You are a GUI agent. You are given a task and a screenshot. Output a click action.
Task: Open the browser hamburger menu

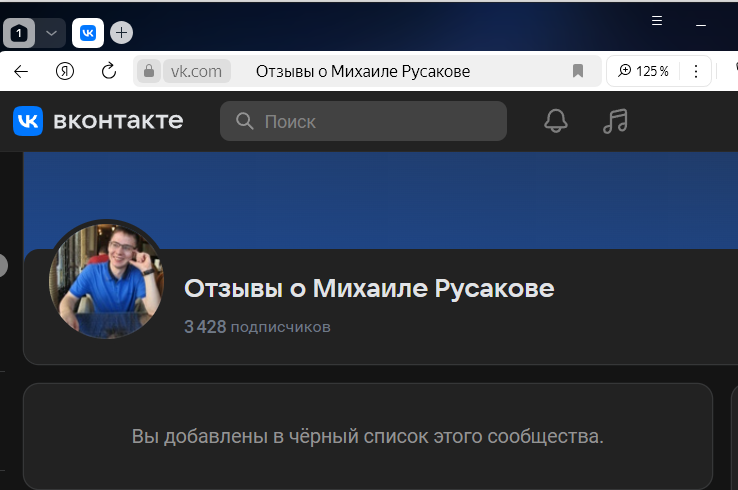click(657, 21)
